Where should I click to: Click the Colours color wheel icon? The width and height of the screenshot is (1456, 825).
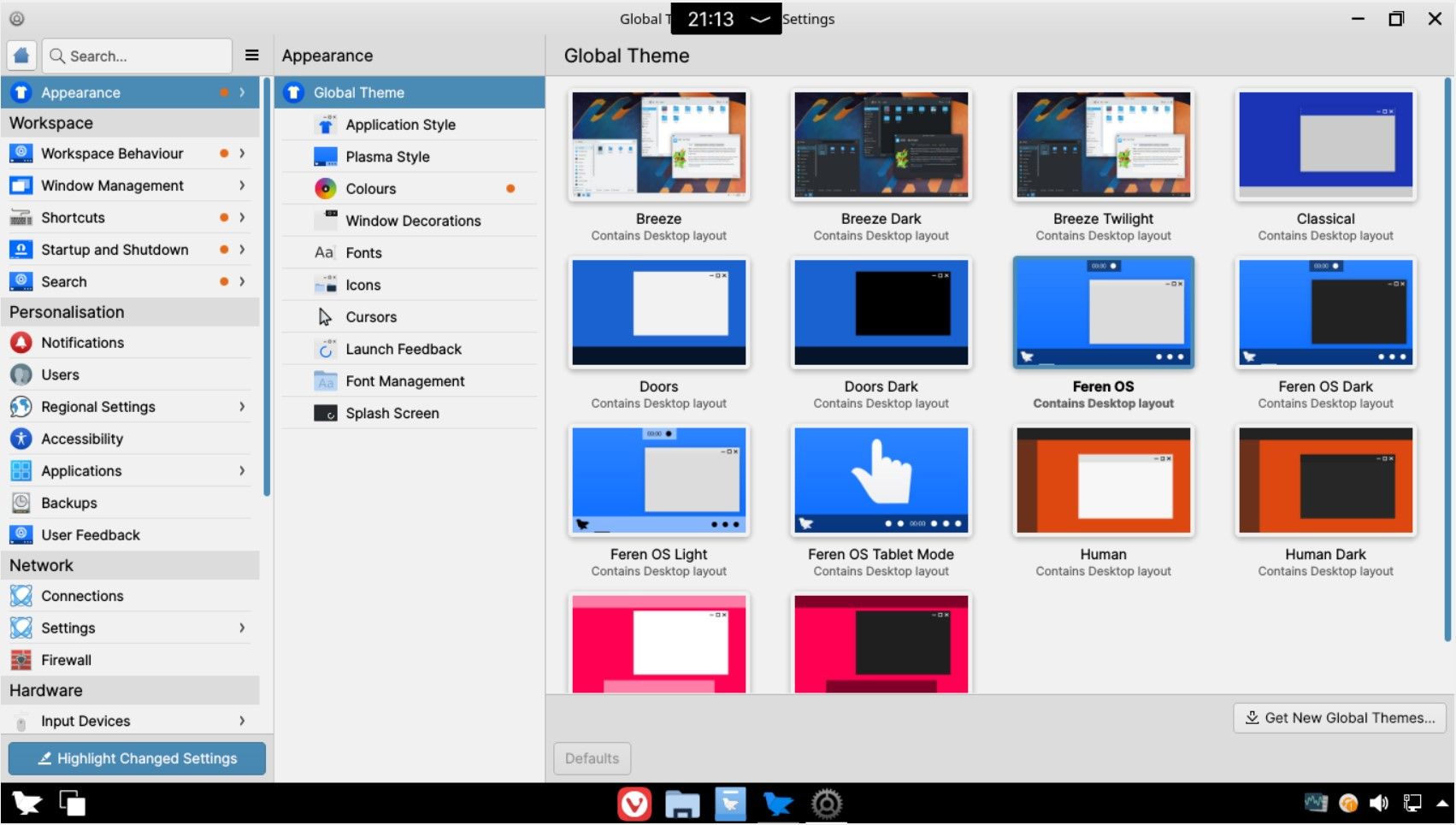325,189
